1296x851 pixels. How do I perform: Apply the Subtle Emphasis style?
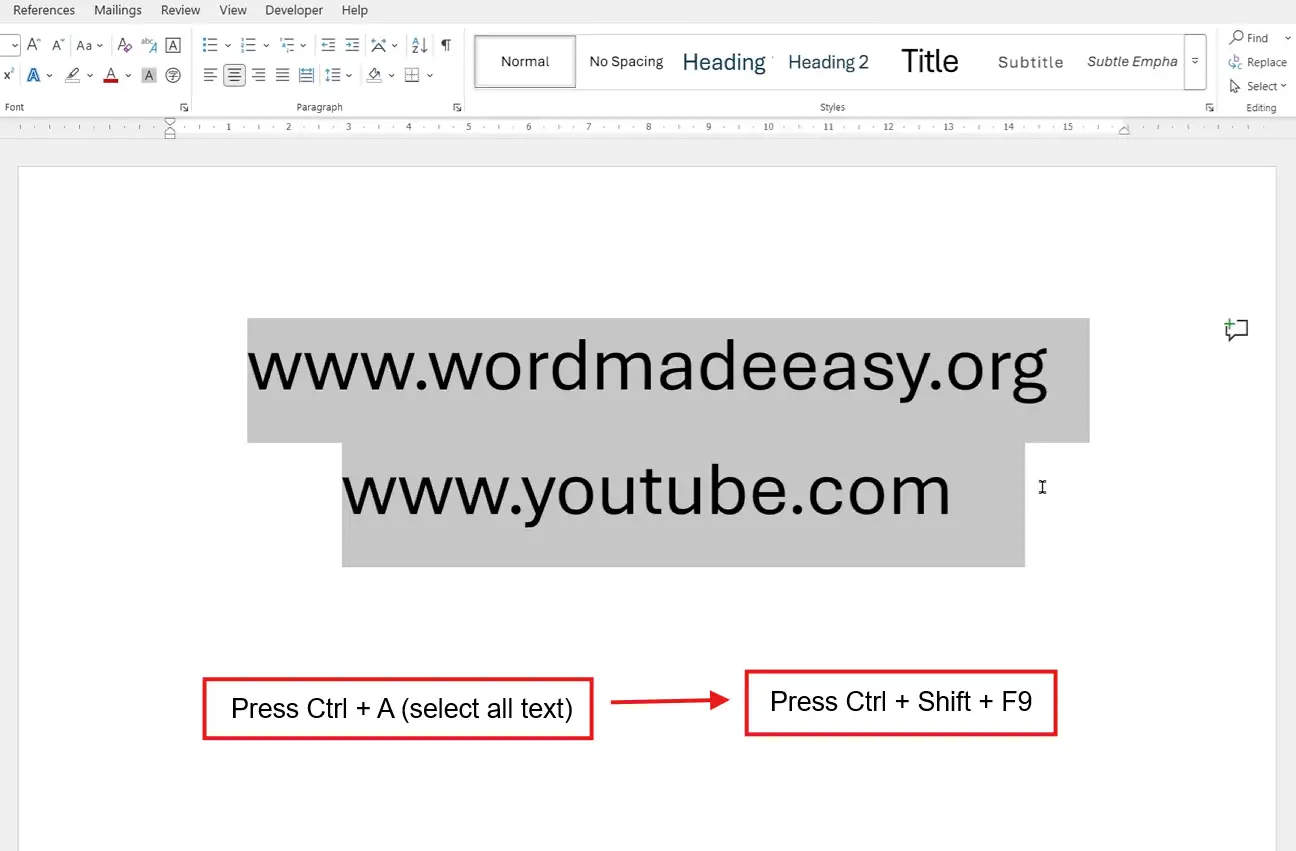[x=1132, y=61]
